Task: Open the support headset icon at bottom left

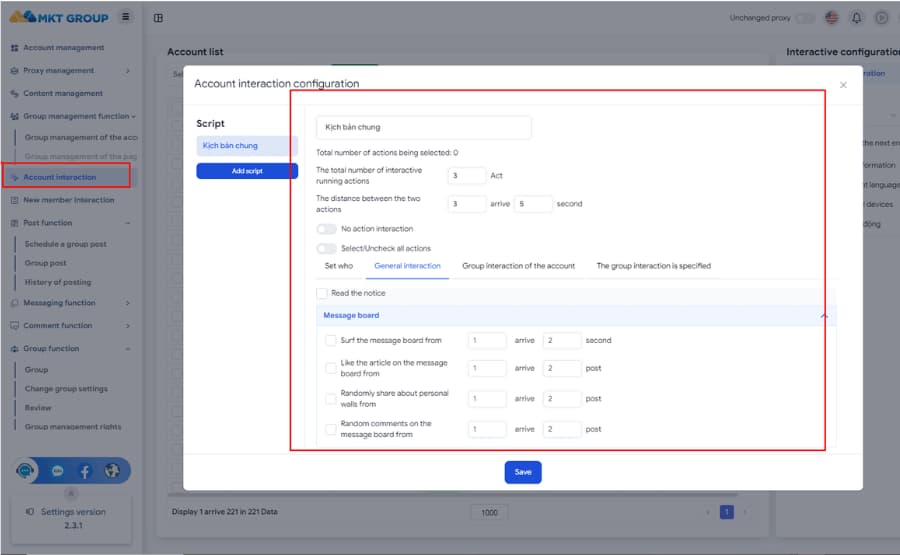Action: tap(25, 471)
